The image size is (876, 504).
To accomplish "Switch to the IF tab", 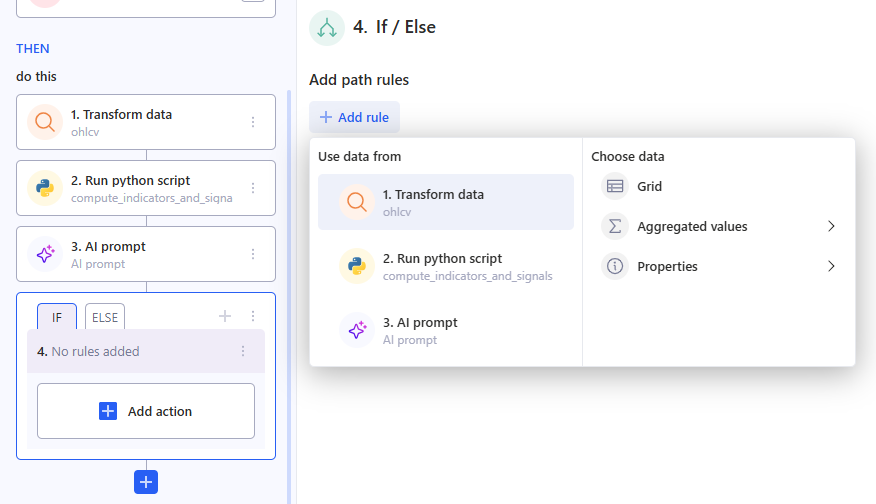I will click(x=57, y=317).
